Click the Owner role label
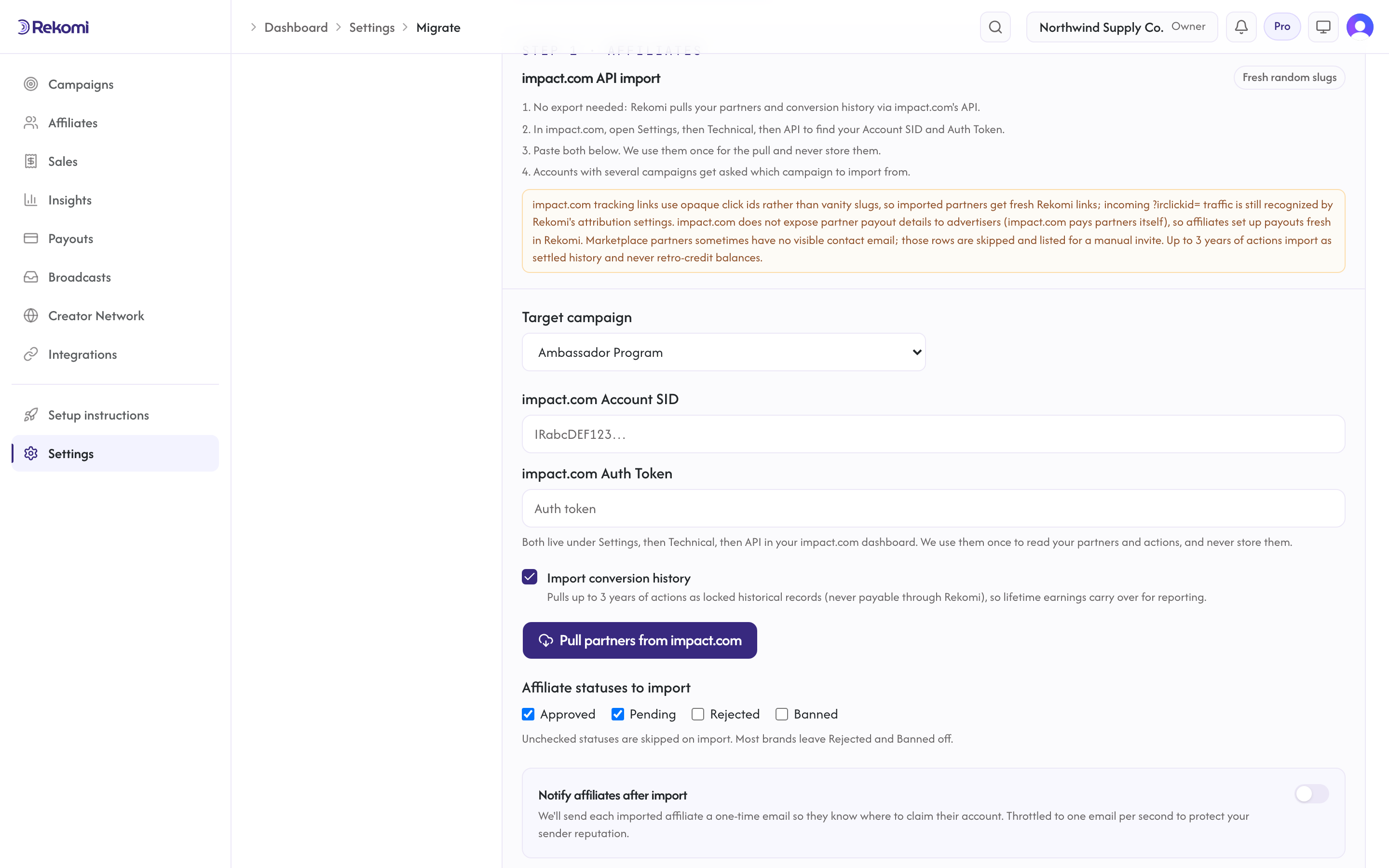 click(1188, 27)
